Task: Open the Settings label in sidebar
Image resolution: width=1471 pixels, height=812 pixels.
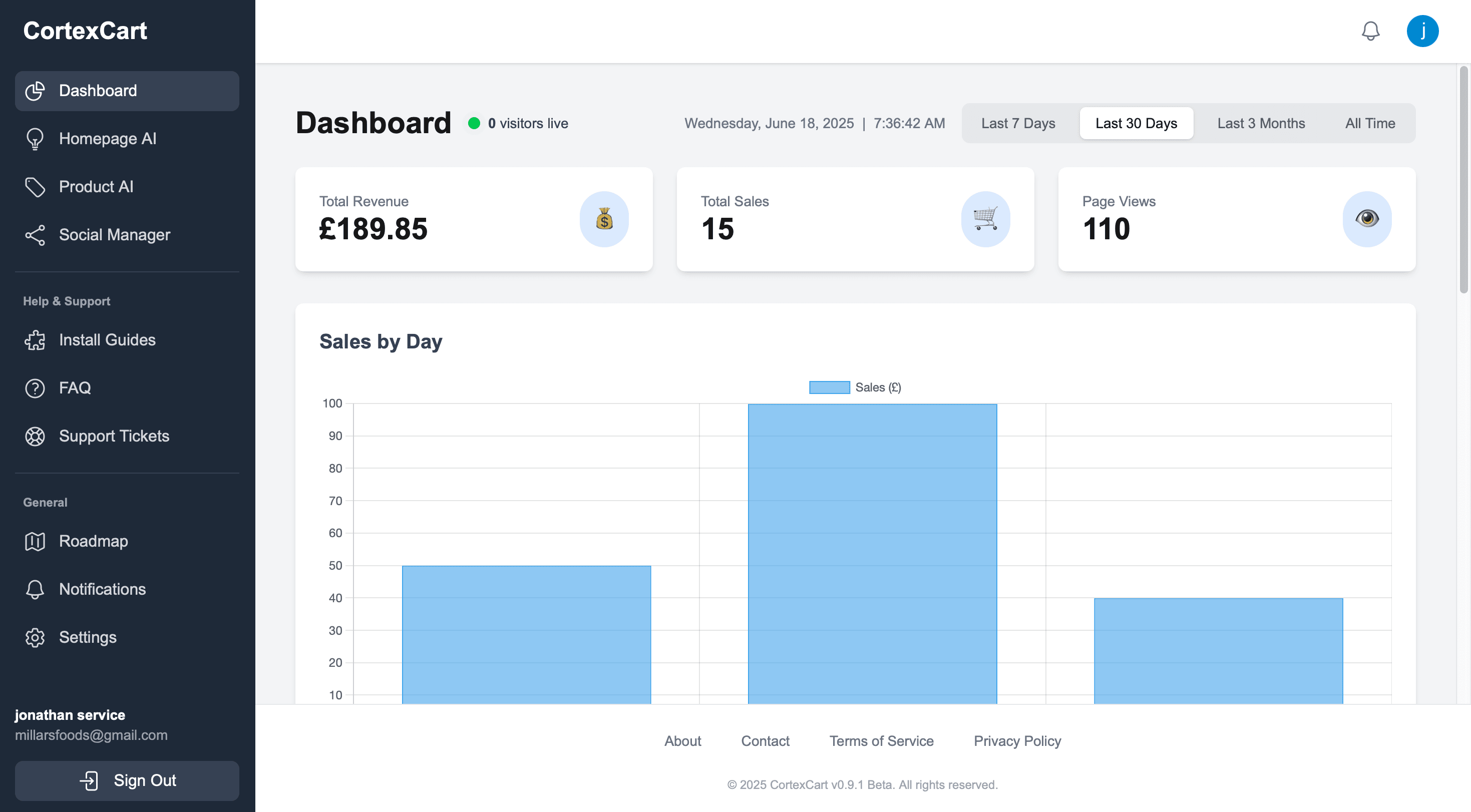Action: tap(88, 637)
